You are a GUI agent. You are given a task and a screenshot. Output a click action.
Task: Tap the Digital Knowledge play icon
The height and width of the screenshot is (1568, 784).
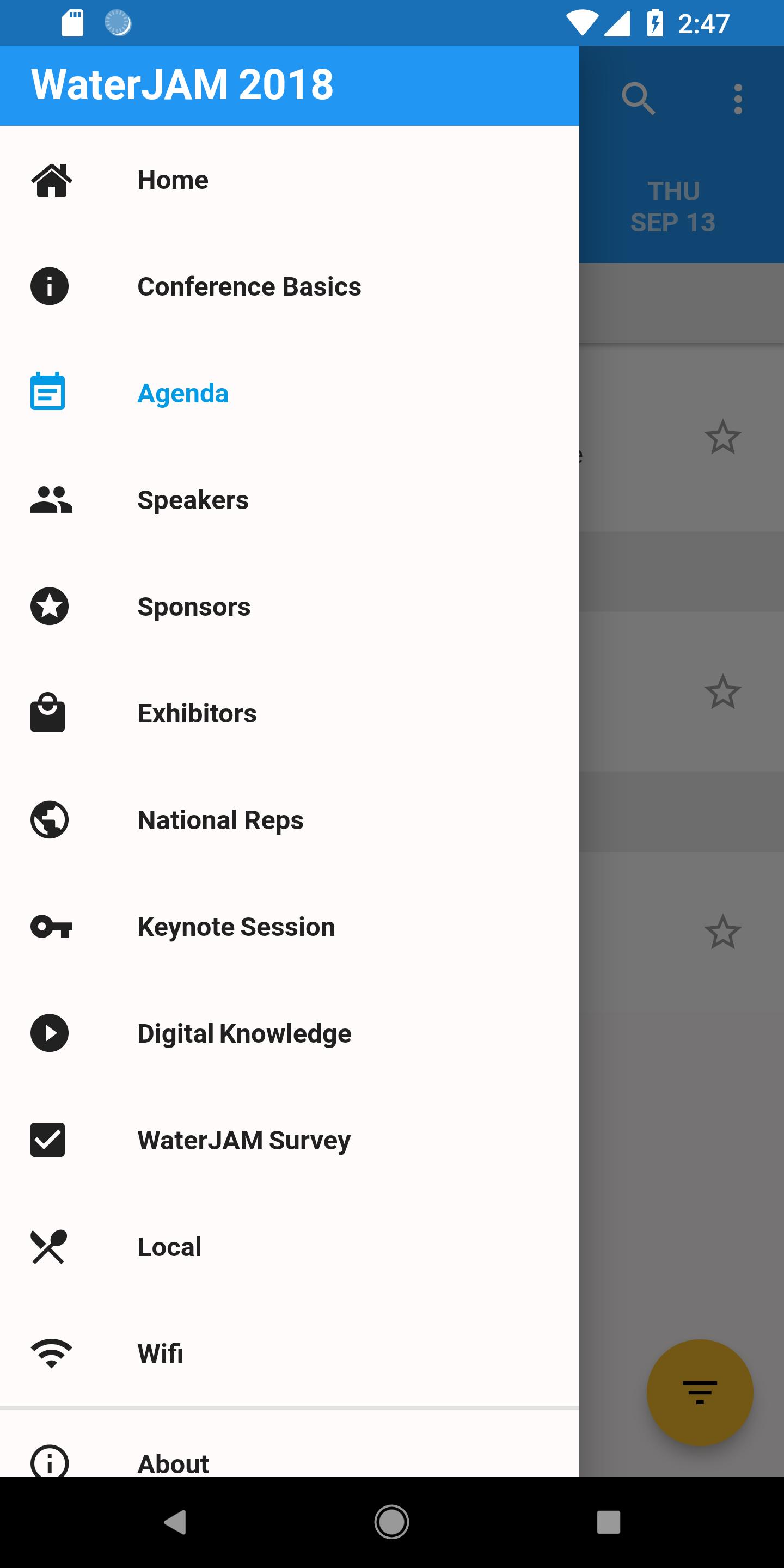tap(50, 1033)
